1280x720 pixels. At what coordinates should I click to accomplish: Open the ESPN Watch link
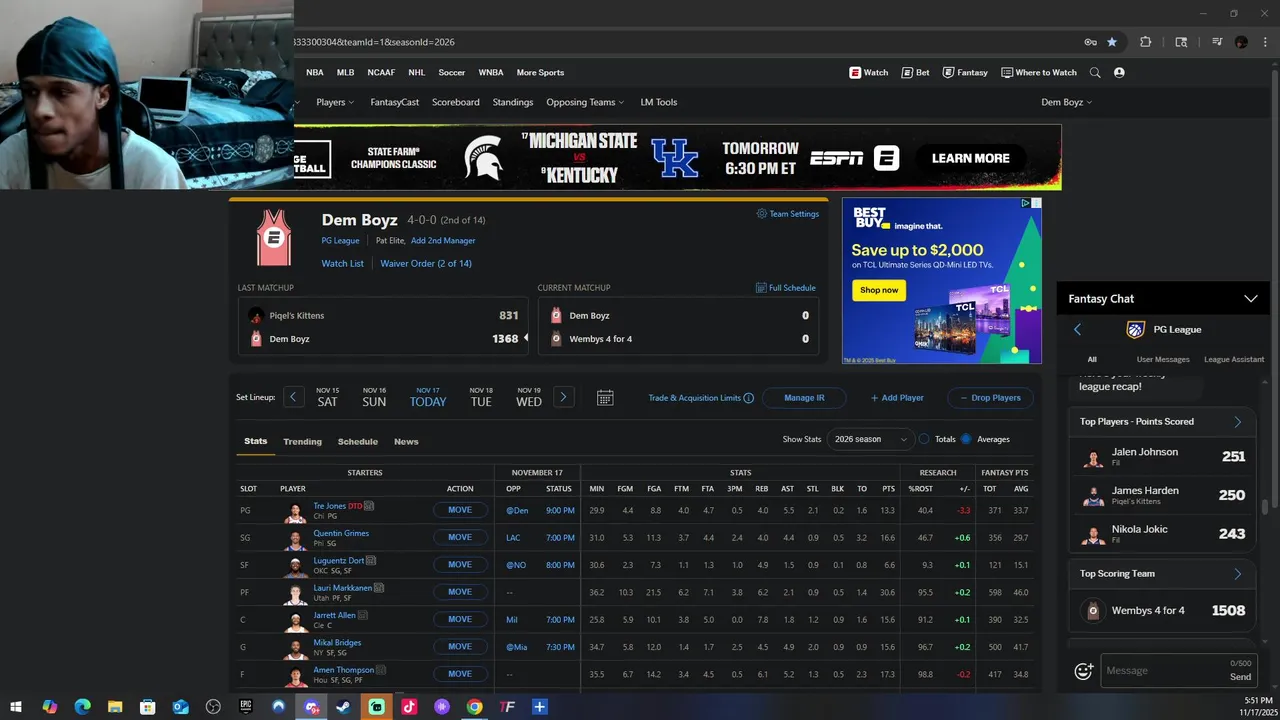click(x=868, y=72)
